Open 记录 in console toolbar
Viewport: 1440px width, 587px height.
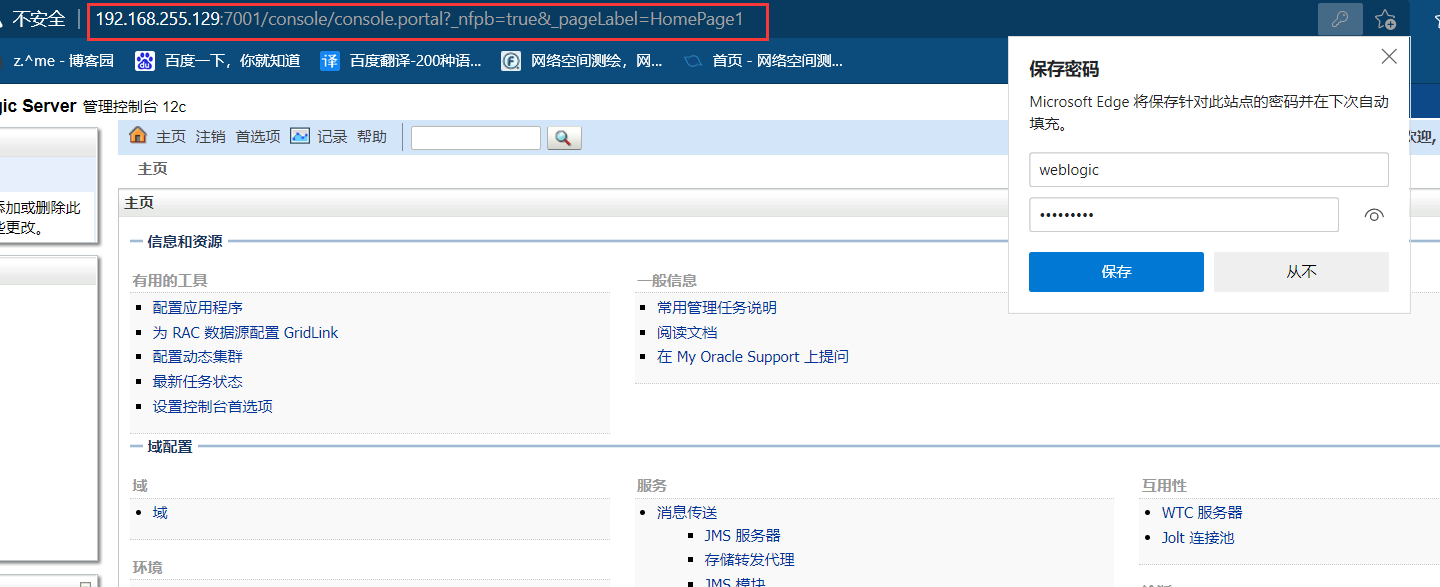(x=333, y=137)
